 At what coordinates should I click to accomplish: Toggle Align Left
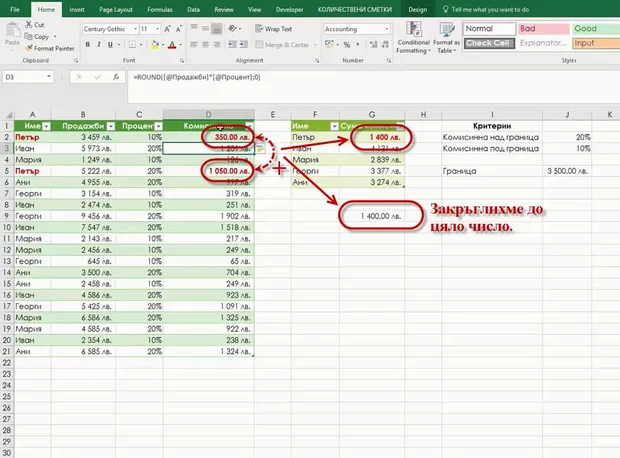[x=194, y=45]
